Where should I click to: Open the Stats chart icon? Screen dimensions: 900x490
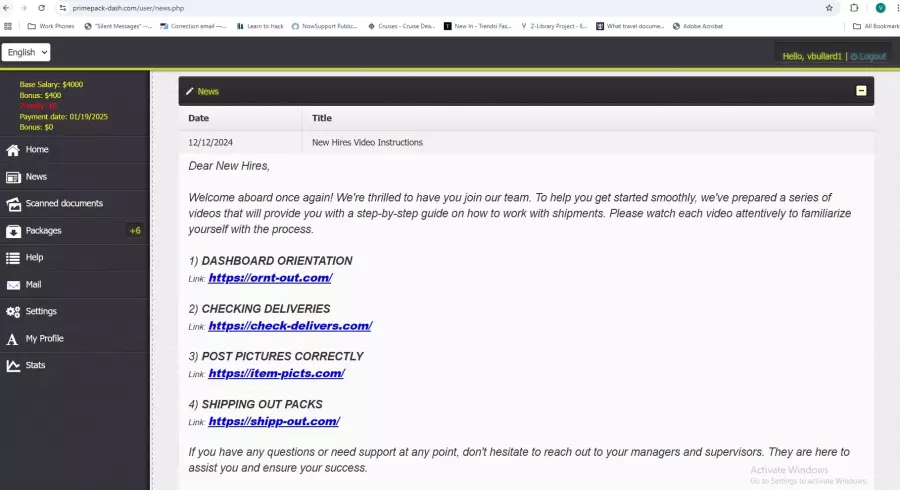pos(13,365)
